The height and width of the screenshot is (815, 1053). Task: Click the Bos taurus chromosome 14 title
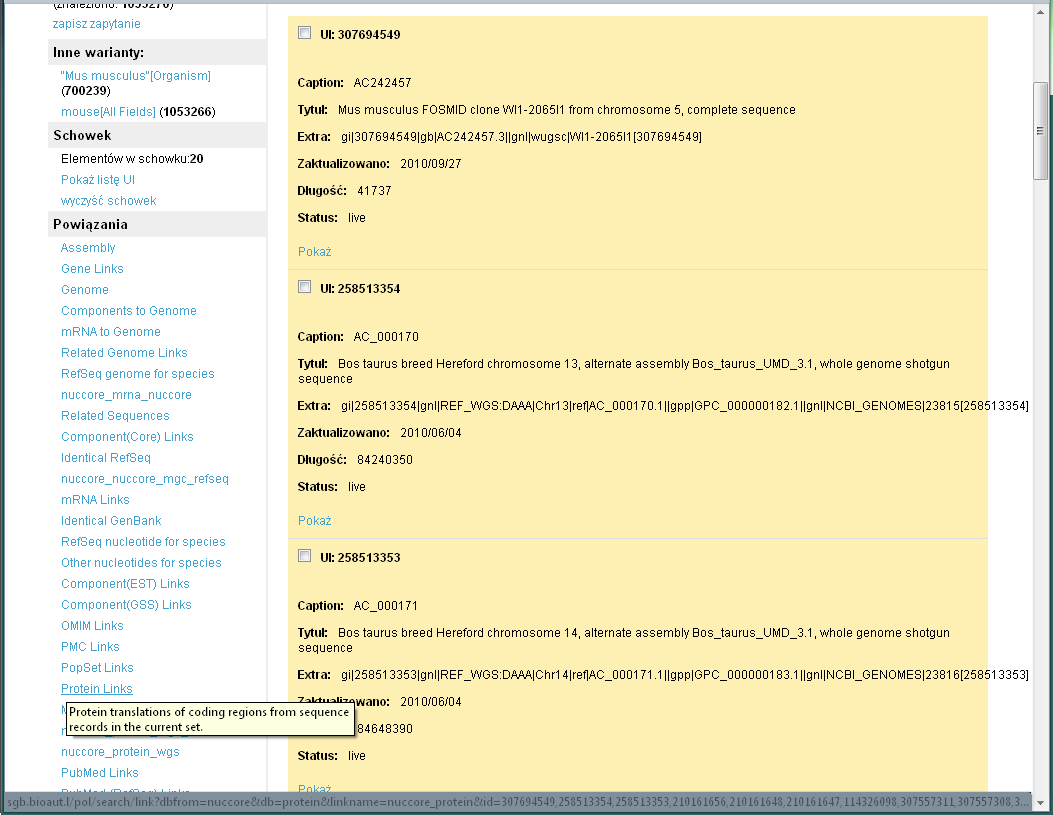pos(624,640)
